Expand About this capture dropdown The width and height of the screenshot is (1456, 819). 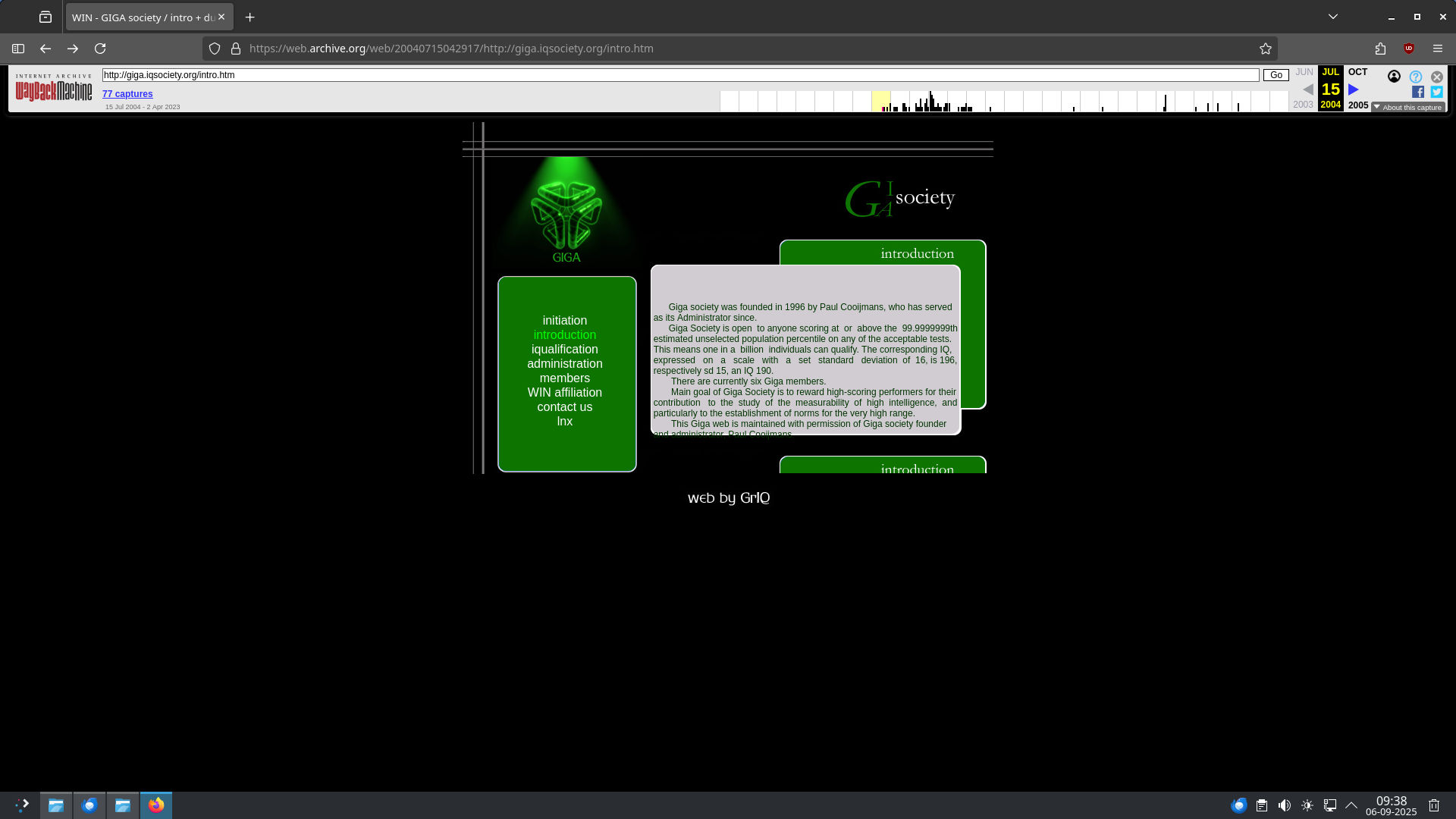pyautogui.click(x=1407, y=108)
